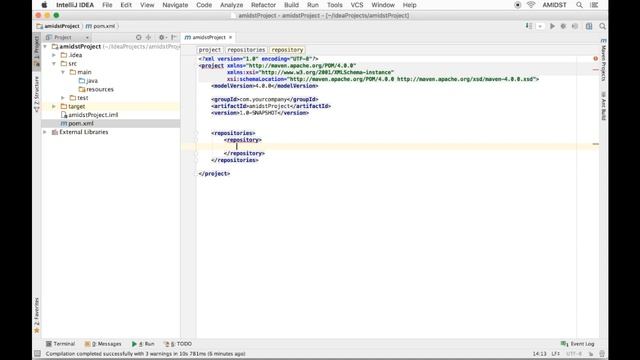
Task: Collapse the src folder arrow
Action: [54, 64]
